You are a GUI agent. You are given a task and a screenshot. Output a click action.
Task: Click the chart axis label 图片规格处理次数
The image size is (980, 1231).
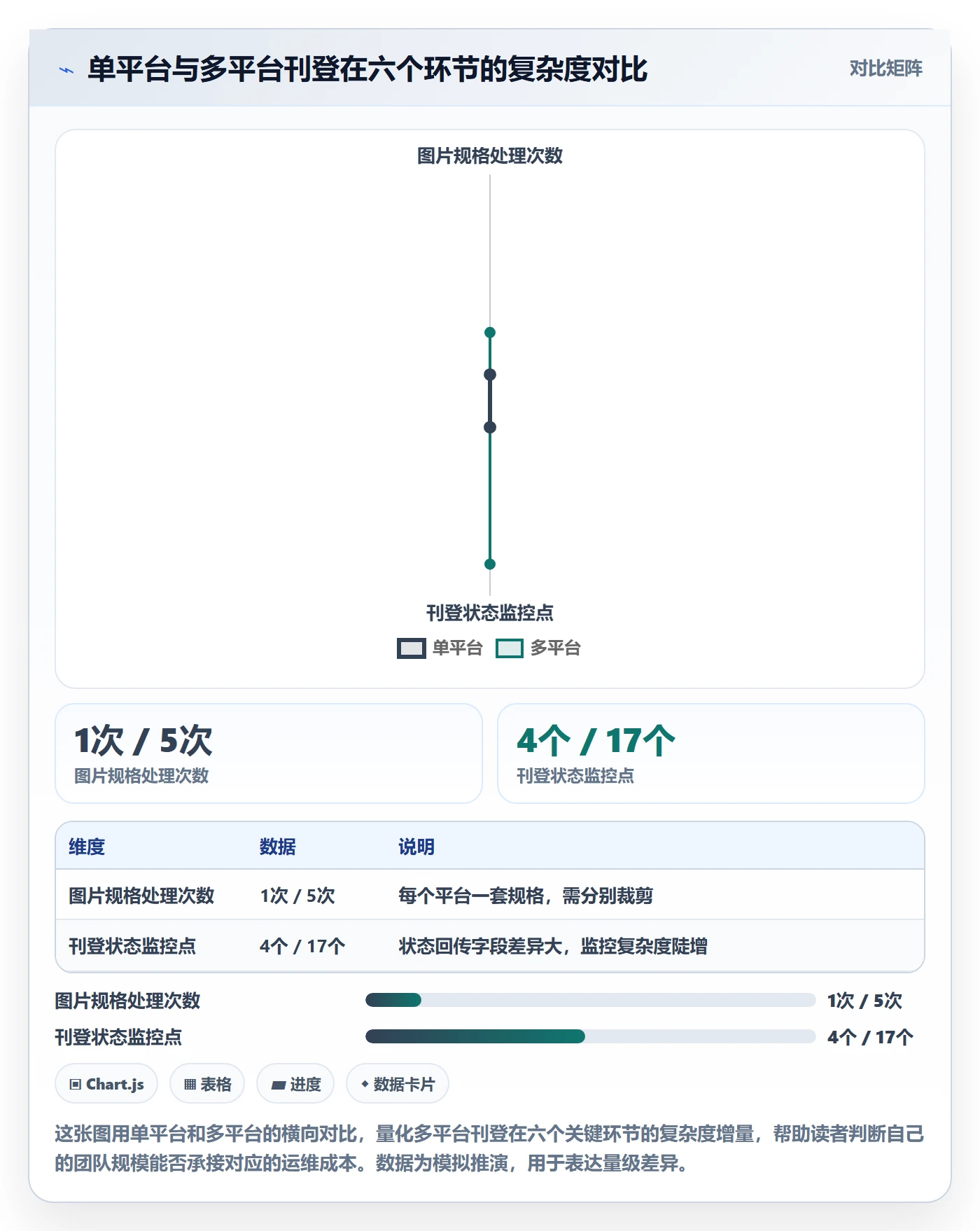click(490, 155)
